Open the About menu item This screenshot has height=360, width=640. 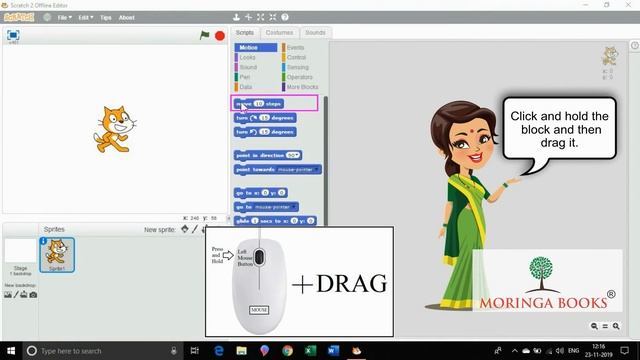(127, 18)
